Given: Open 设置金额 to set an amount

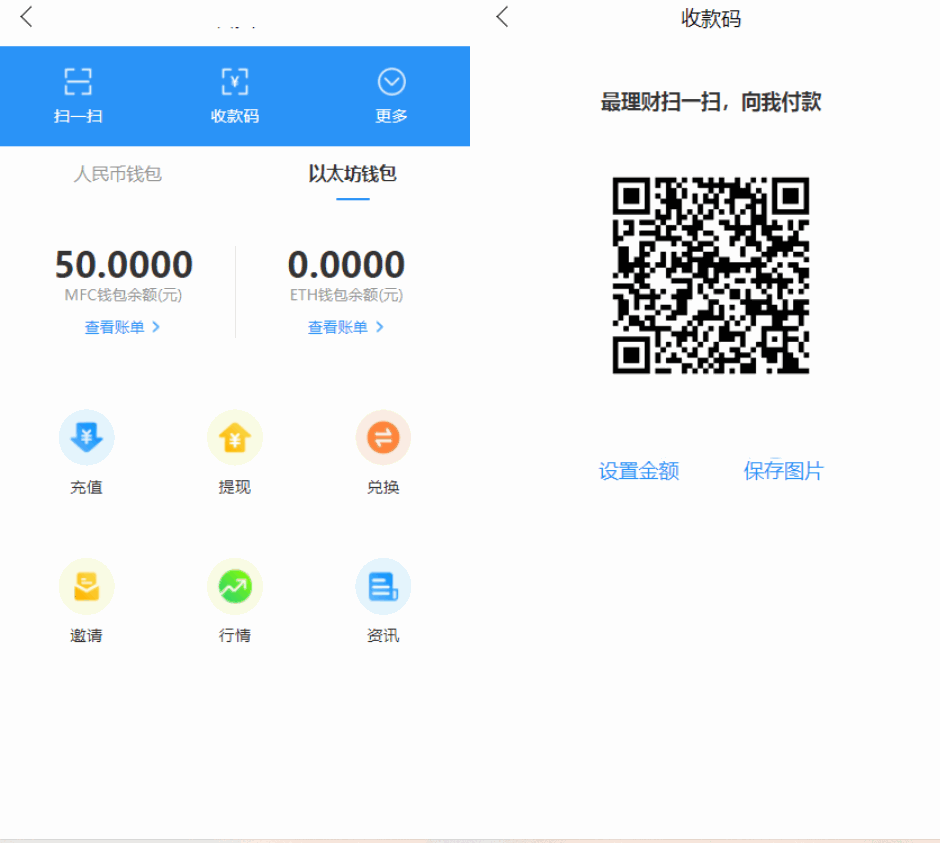Looking at the screenshot, I should coord(638,470).
